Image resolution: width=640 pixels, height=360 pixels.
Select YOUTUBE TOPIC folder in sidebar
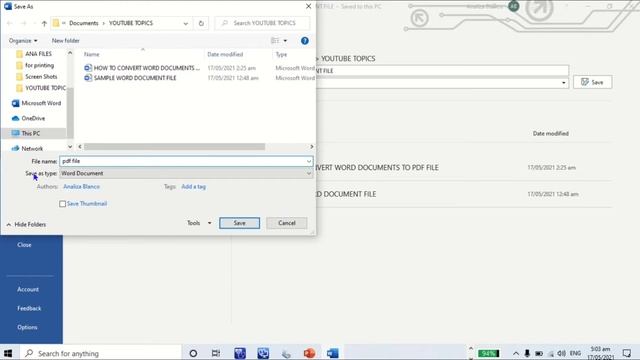[x=41, y=88]
